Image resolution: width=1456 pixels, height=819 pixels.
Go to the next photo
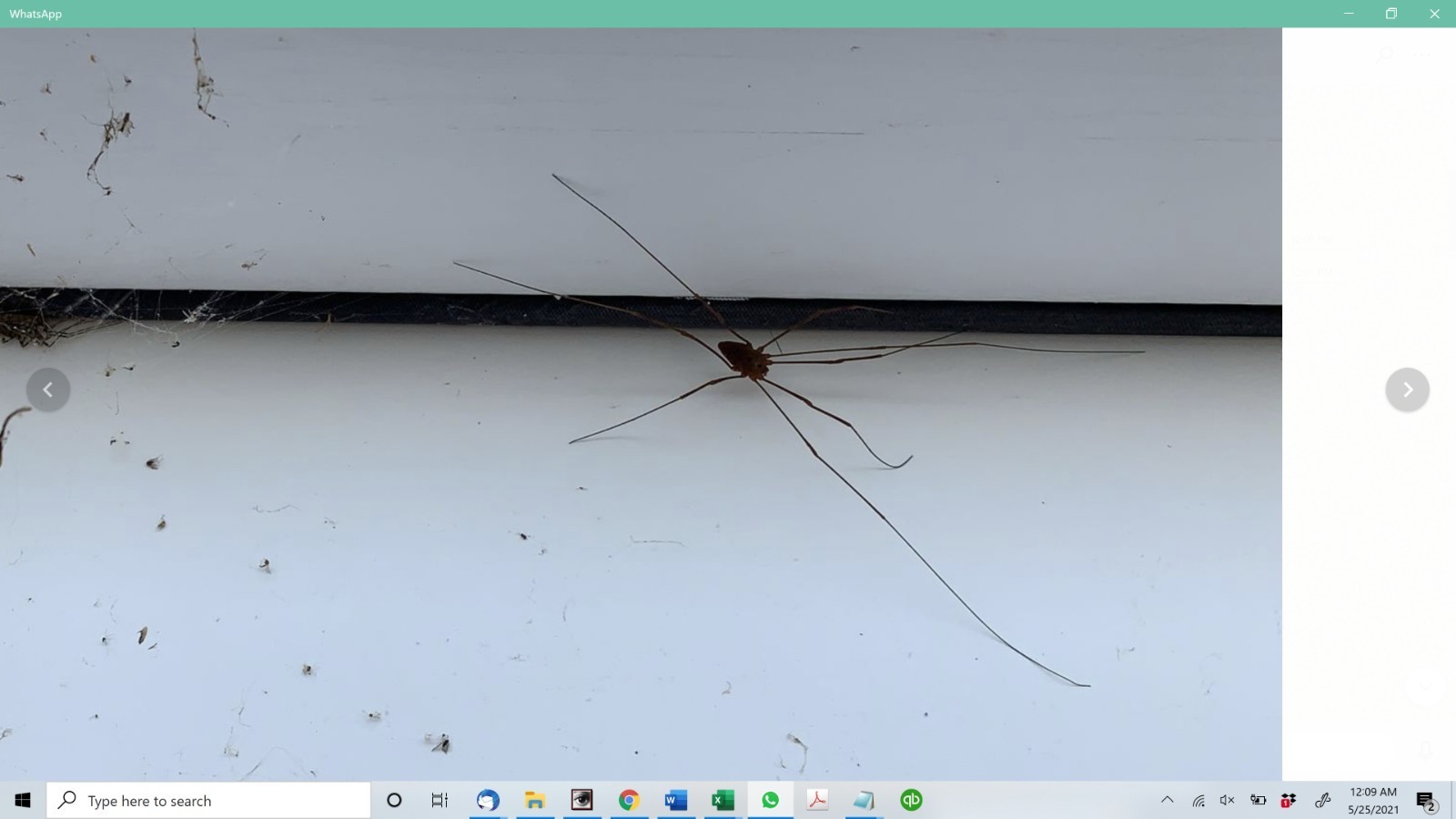click(x=1407, y=389)
